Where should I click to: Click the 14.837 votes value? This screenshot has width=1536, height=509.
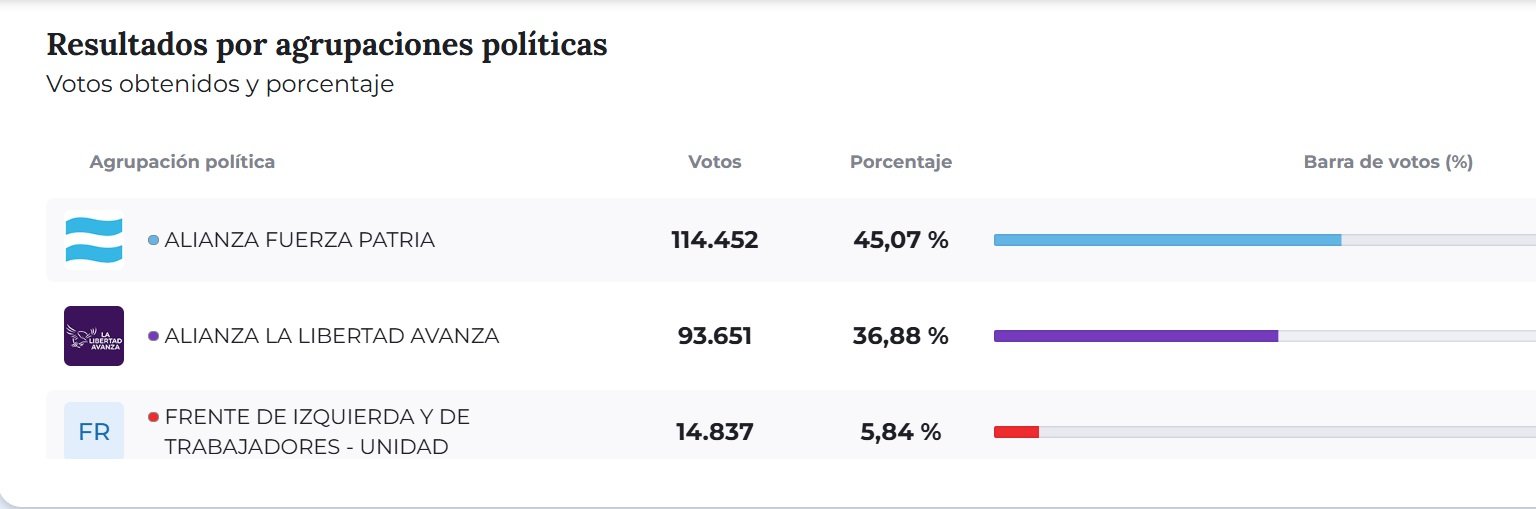tap(715, 432)
